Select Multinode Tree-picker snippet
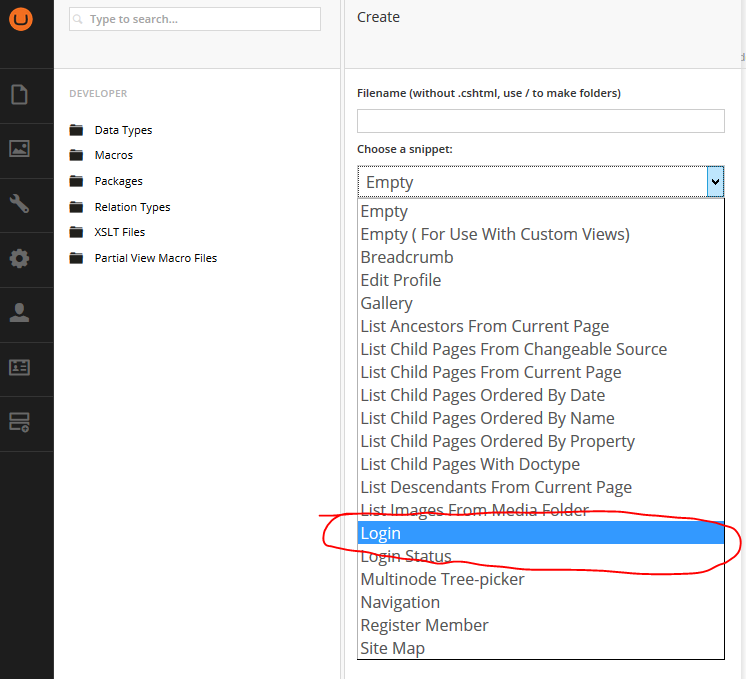This screenshot has height=679, width=746. pos(541,579)
